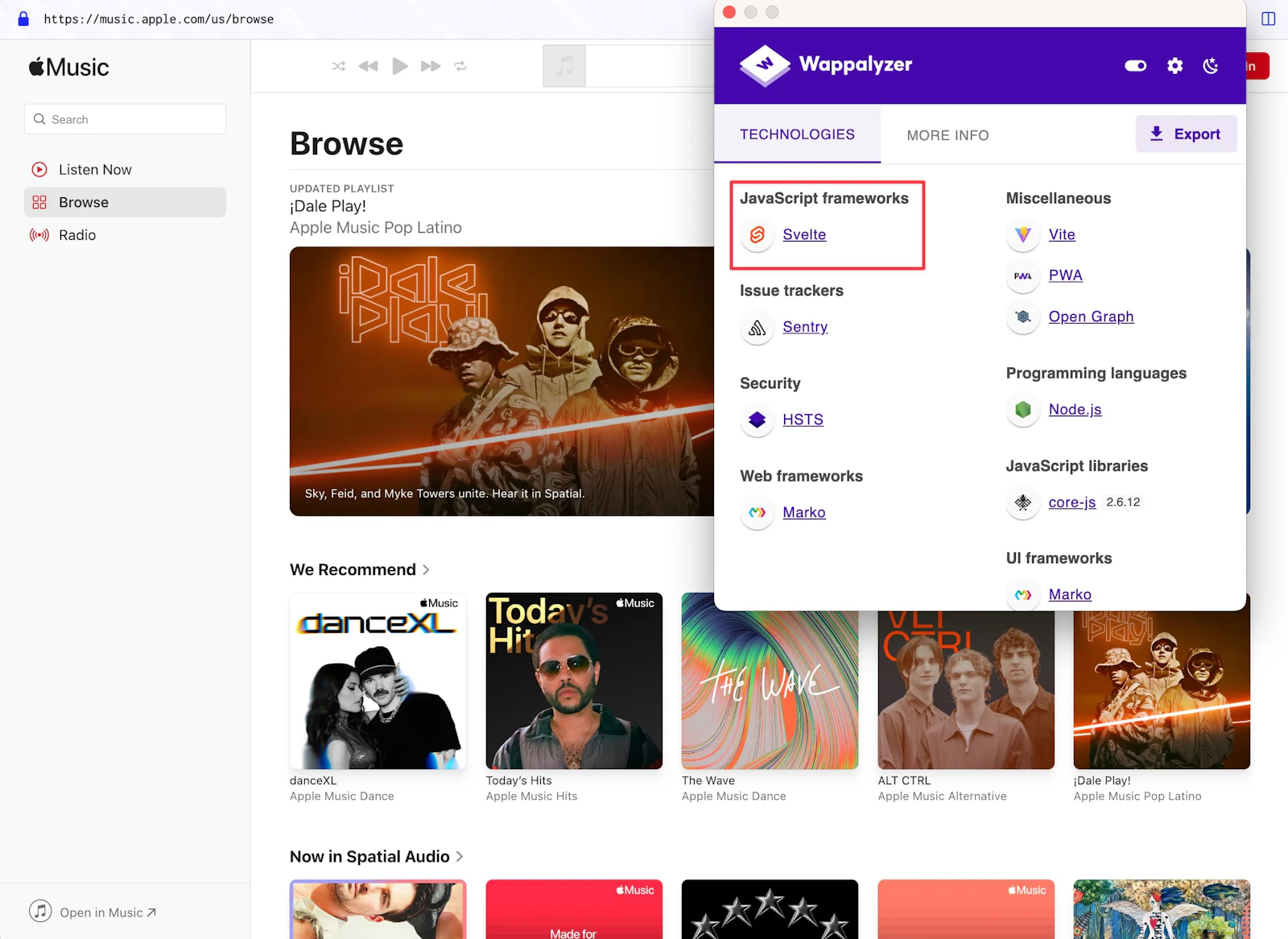Click the Export button
The width and height of the screenshot is (1288, 939).
[x=1186, y=134]
